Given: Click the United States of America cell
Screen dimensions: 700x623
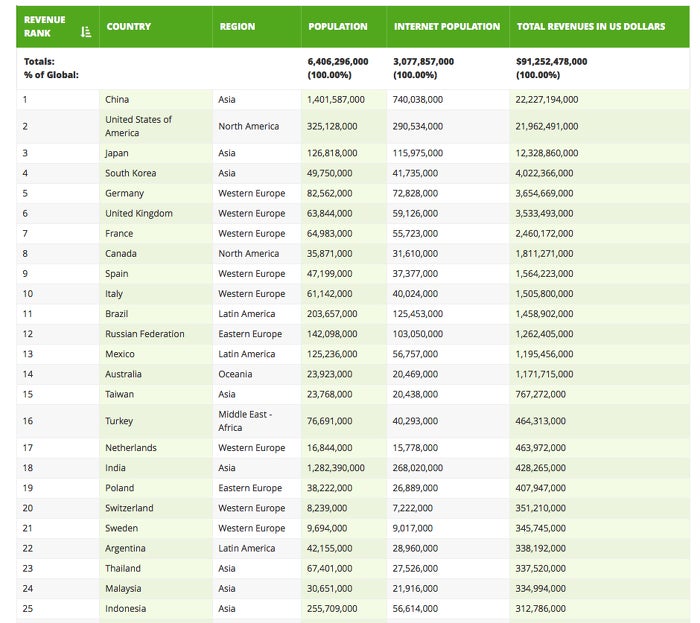Looking at the screenshot, I should [x=138, y=126].
